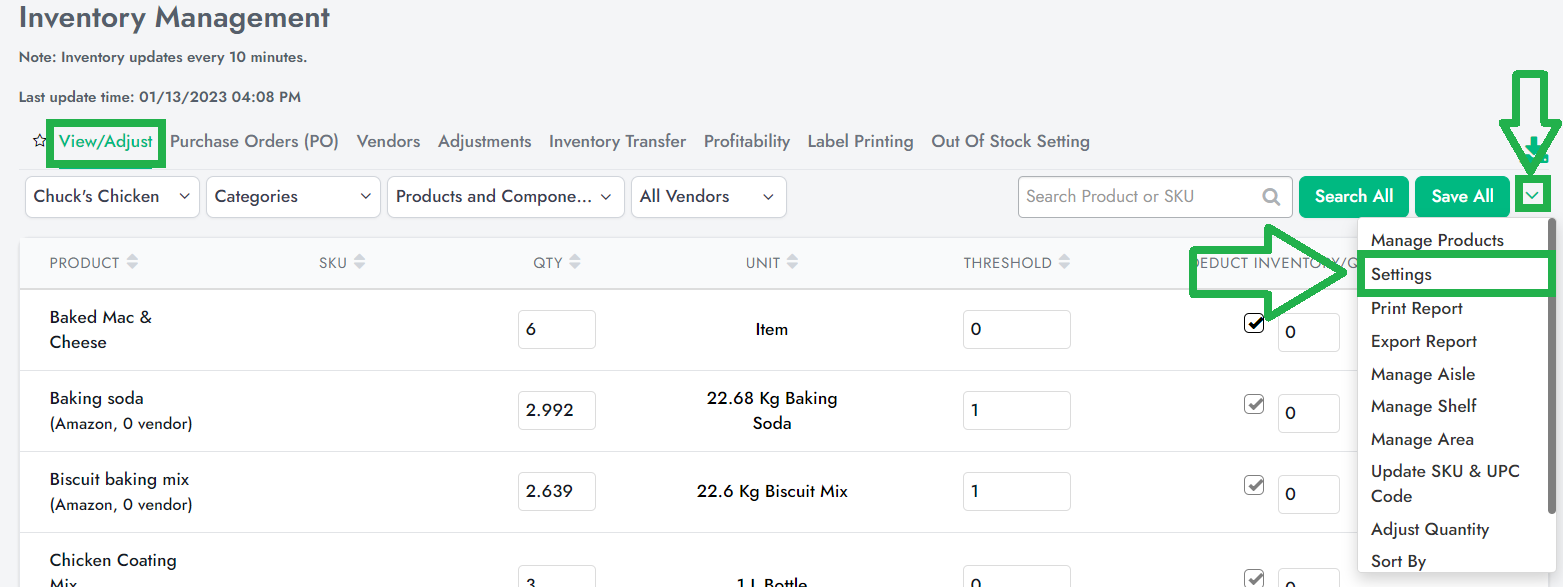The width and height of the screenshot is (1563, 587).
Task: Switch to the Purchase Orders (PO) tab
Action: pyautogui.click(x=254, y=142)
